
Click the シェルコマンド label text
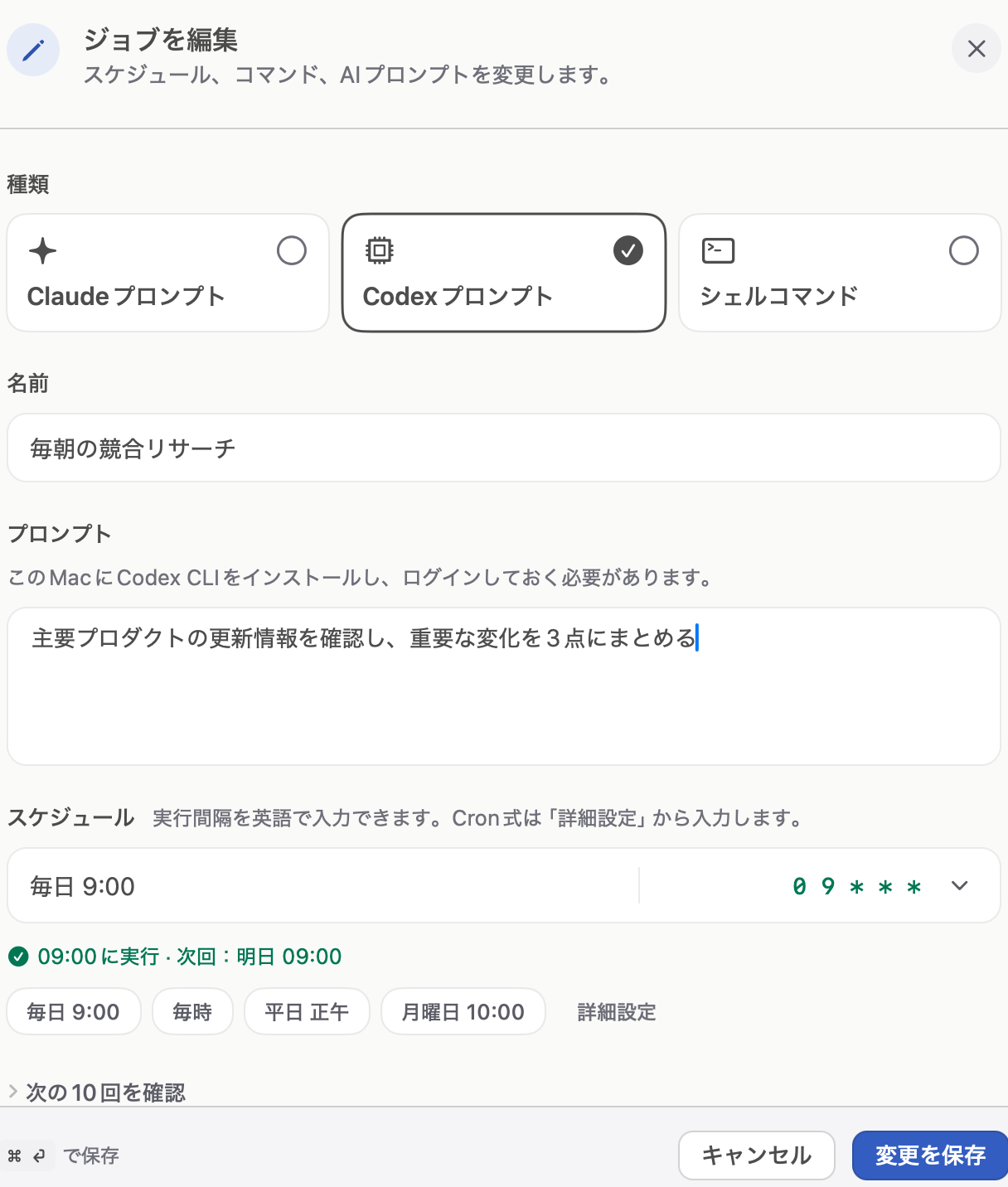point(778,296)
